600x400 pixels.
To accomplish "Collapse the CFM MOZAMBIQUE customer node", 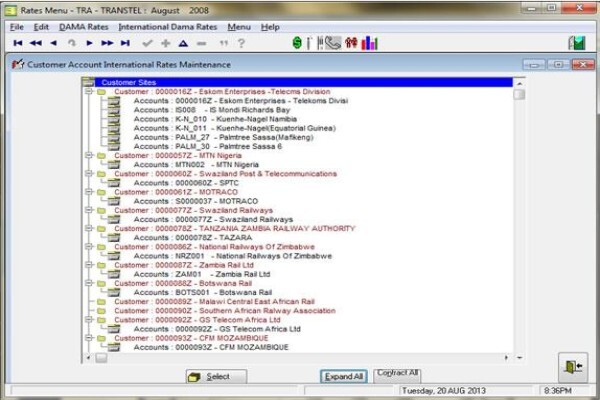I will 89,338.
